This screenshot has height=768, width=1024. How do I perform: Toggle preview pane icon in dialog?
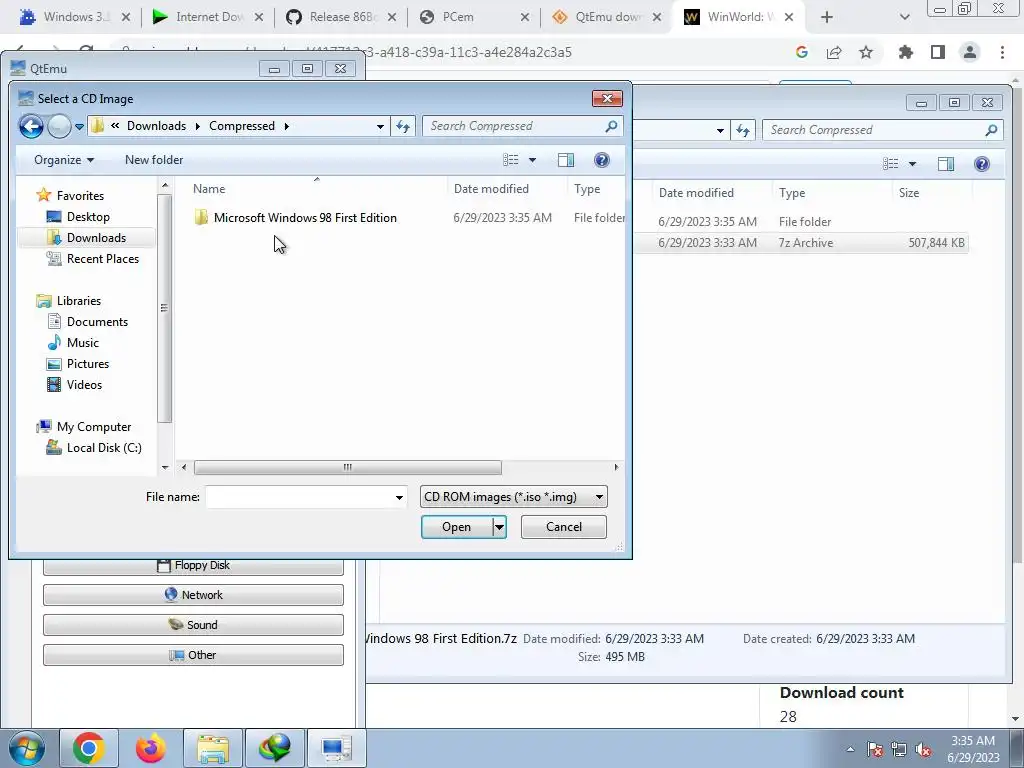pos(566,160)
